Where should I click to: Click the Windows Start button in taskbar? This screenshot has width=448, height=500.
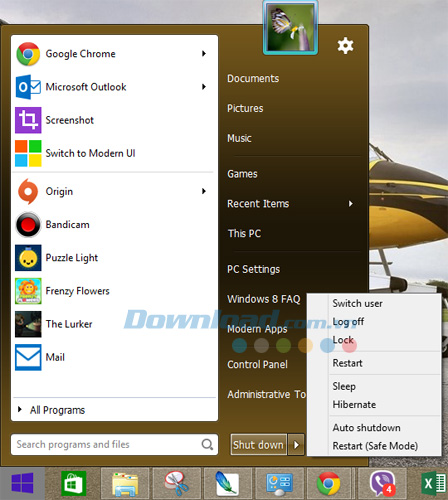pos(22,483)
